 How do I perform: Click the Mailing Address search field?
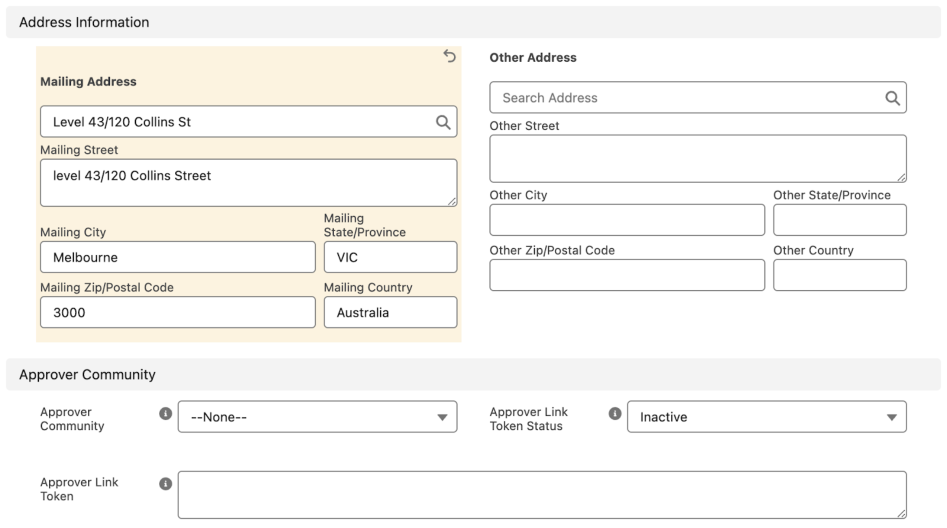tap(249, 122)
